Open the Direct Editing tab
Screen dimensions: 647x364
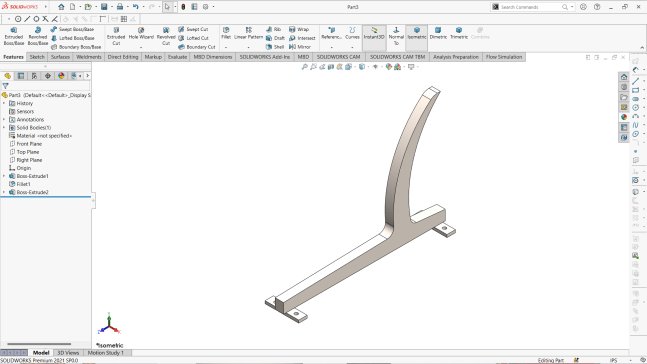pos(123,57)
